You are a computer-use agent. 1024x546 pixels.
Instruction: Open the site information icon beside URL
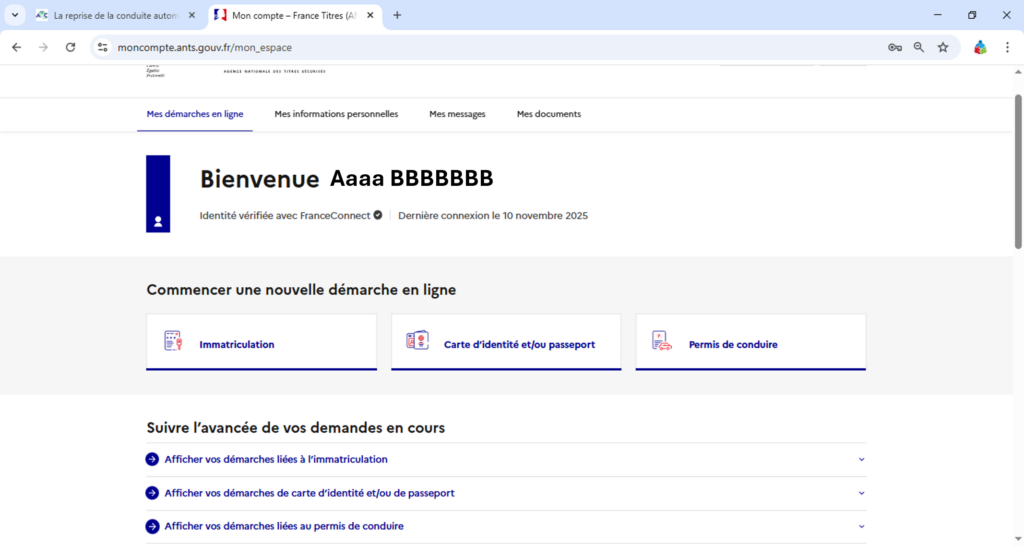tap(102, 47)
